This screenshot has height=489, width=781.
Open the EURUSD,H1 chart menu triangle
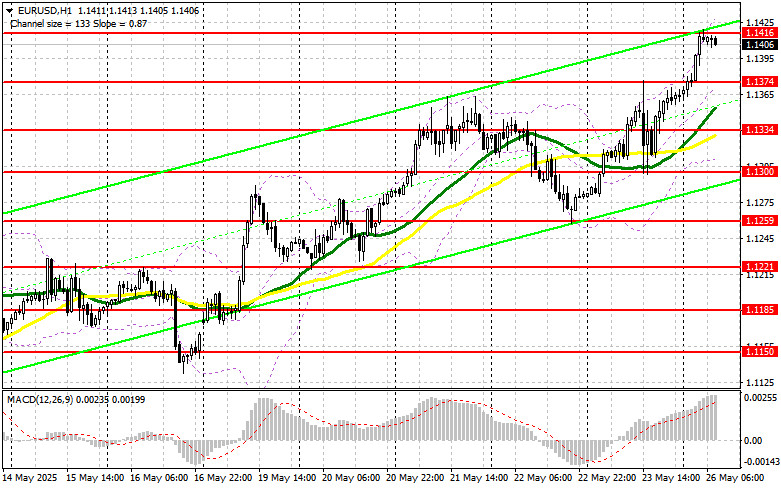click(10, 10)
